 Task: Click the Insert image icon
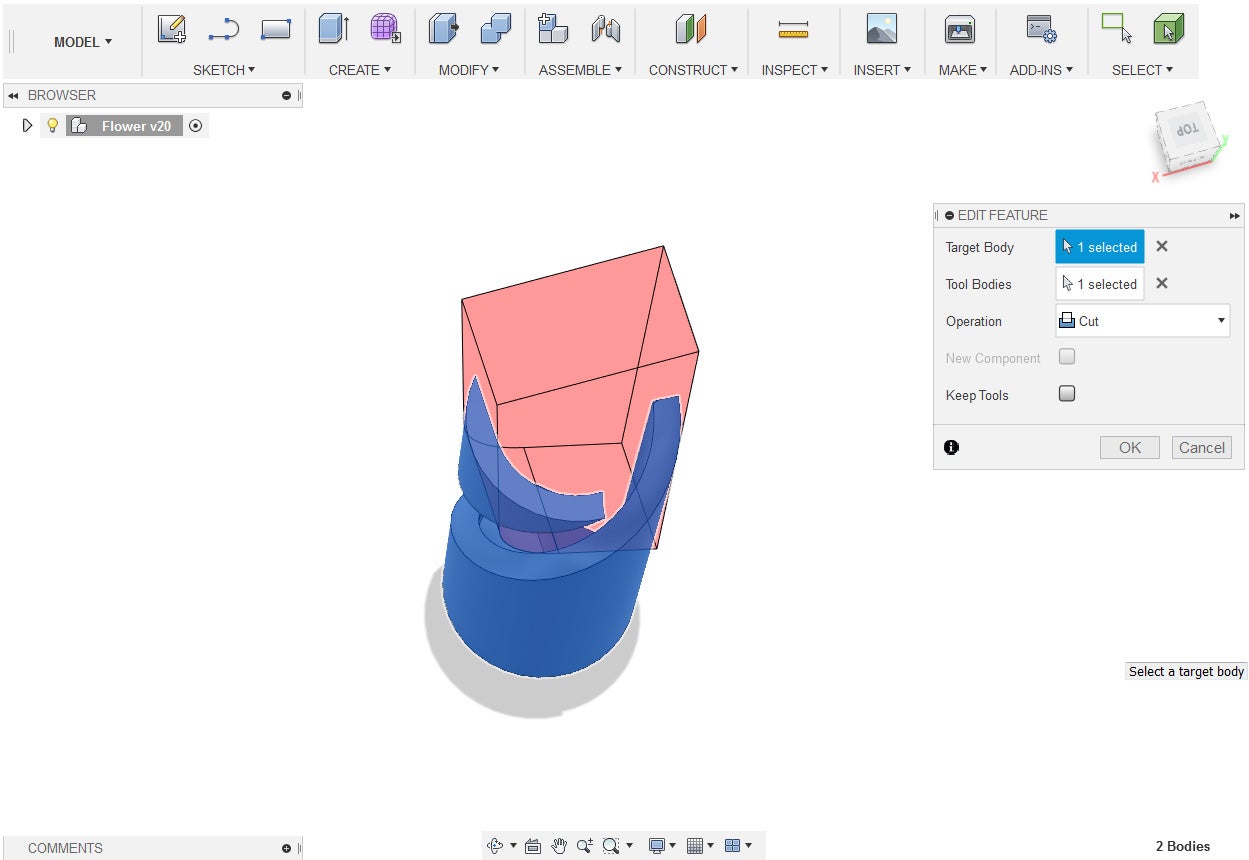click(881, 30)
